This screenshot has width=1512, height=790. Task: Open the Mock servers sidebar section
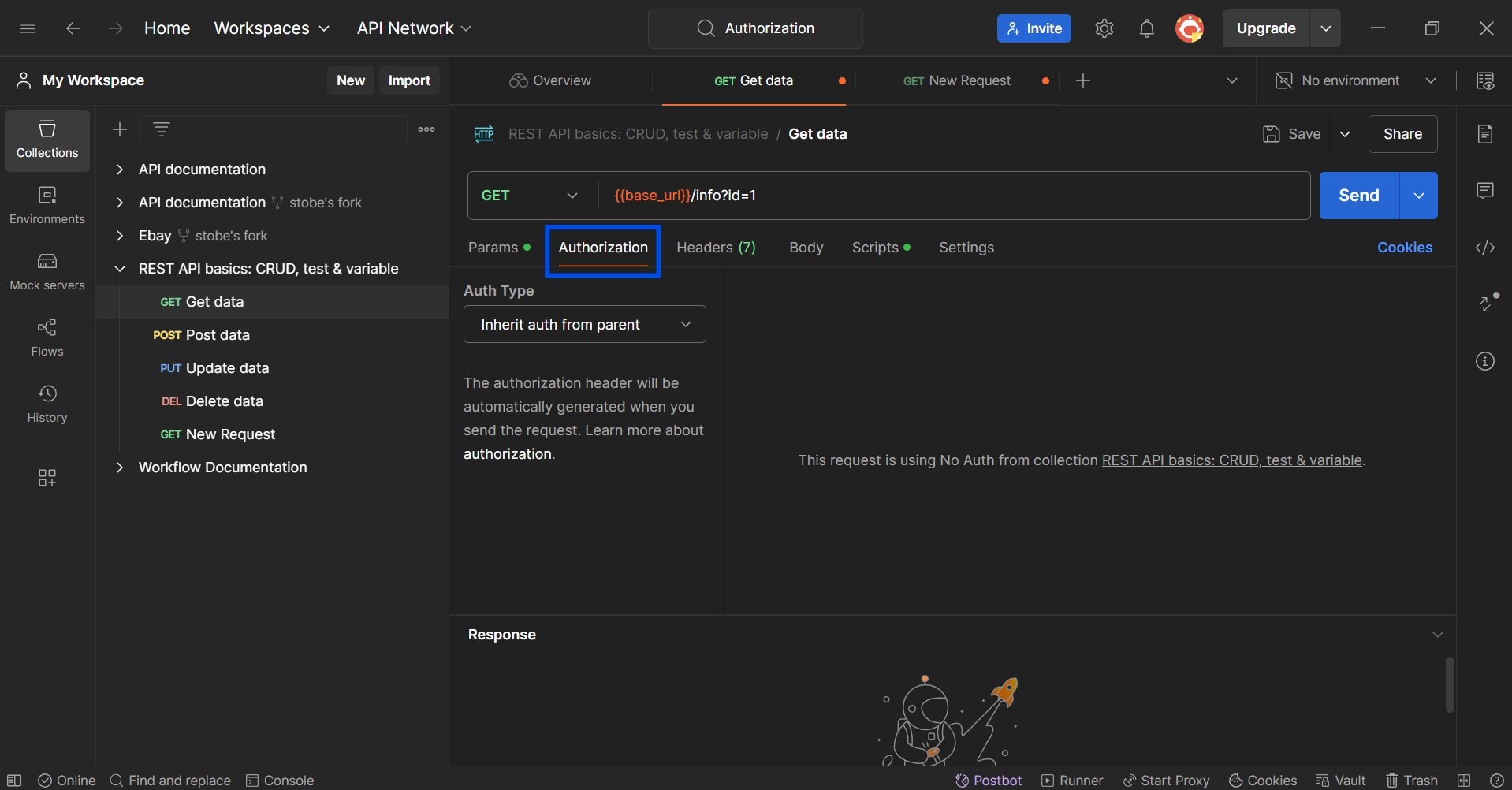click(x=47, y=272)
